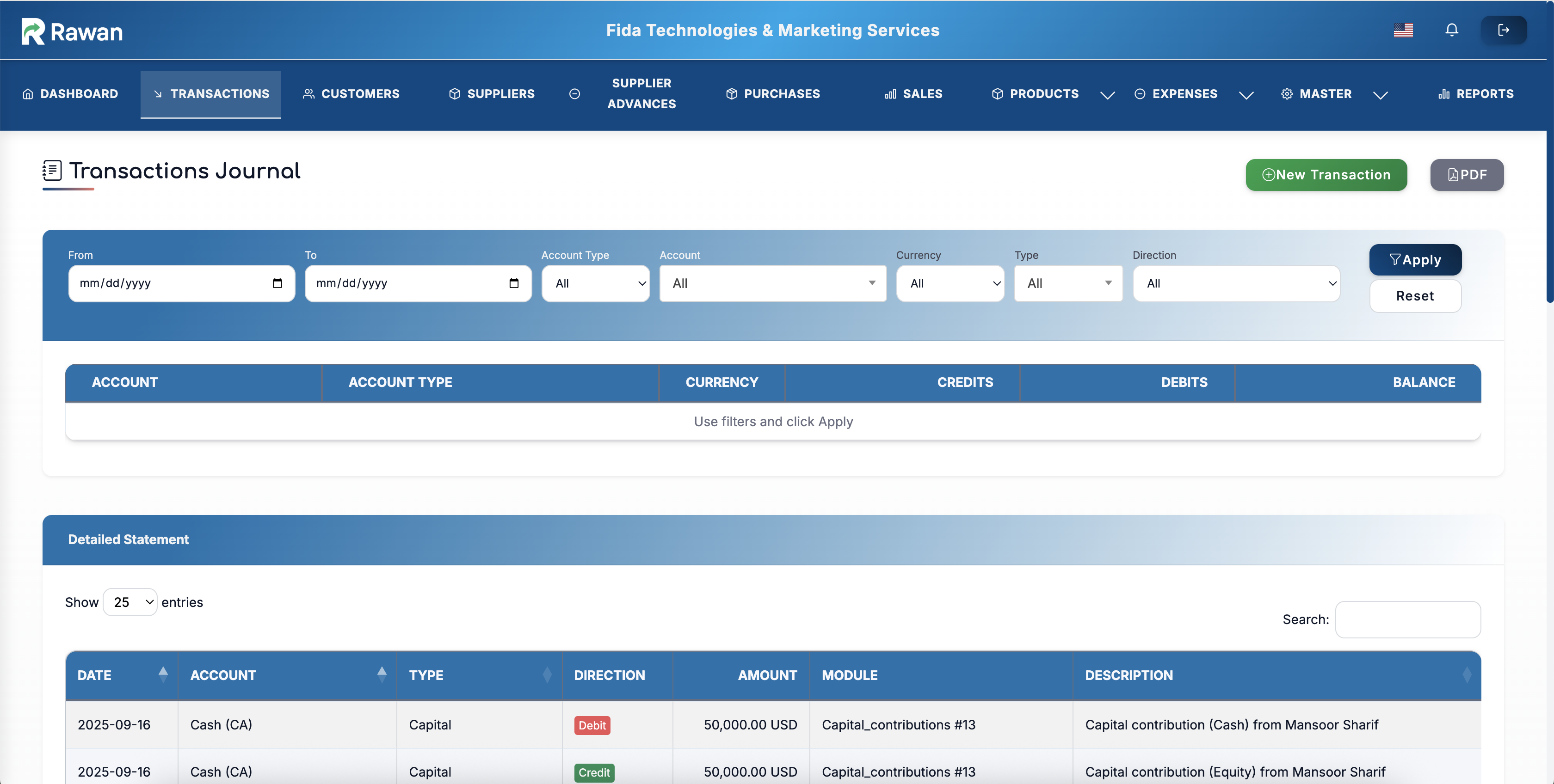Click the US flag language icon

pyautogui.click(x=1403, y=30)
